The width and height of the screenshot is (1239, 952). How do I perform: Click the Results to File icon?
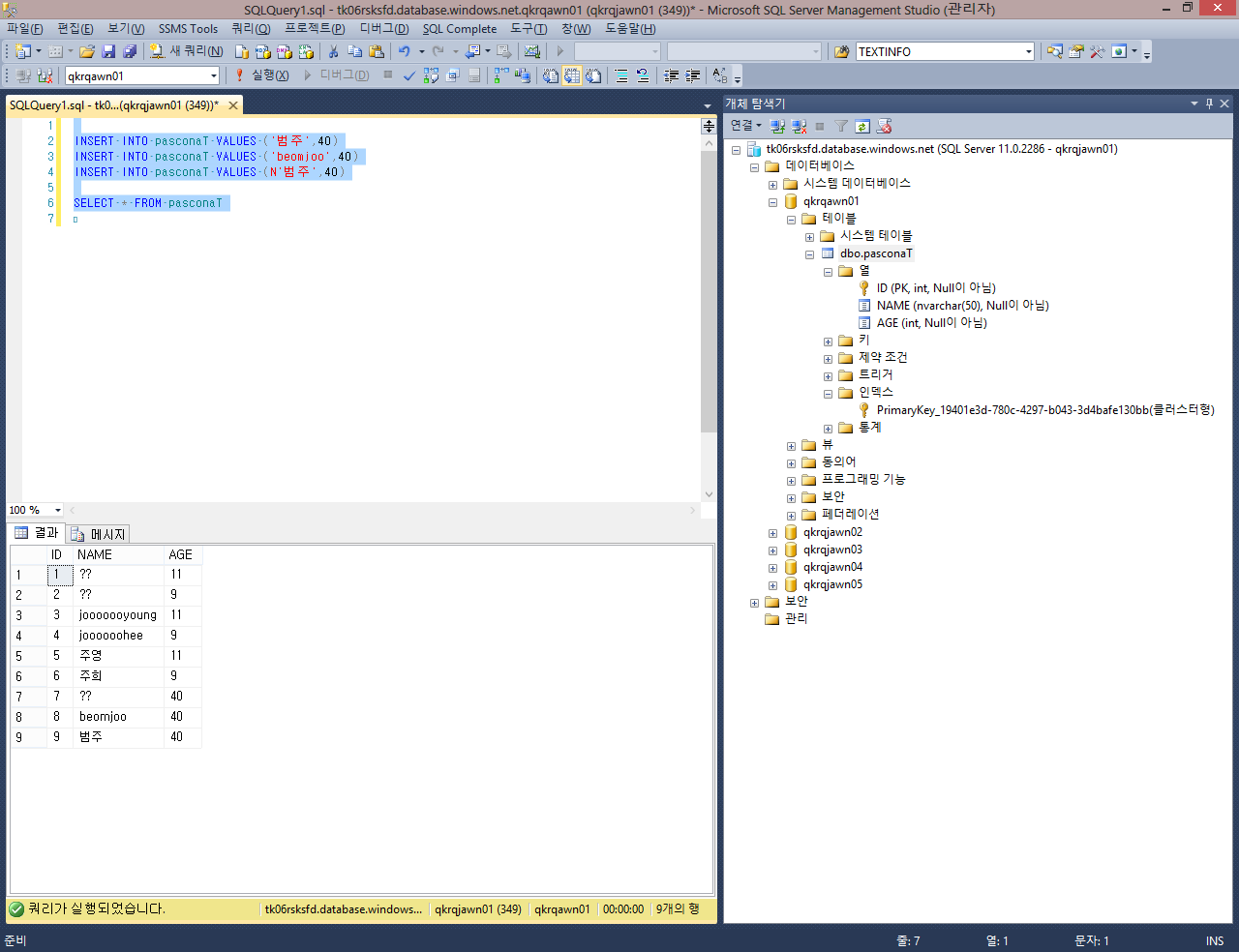(x=593, y=75)
